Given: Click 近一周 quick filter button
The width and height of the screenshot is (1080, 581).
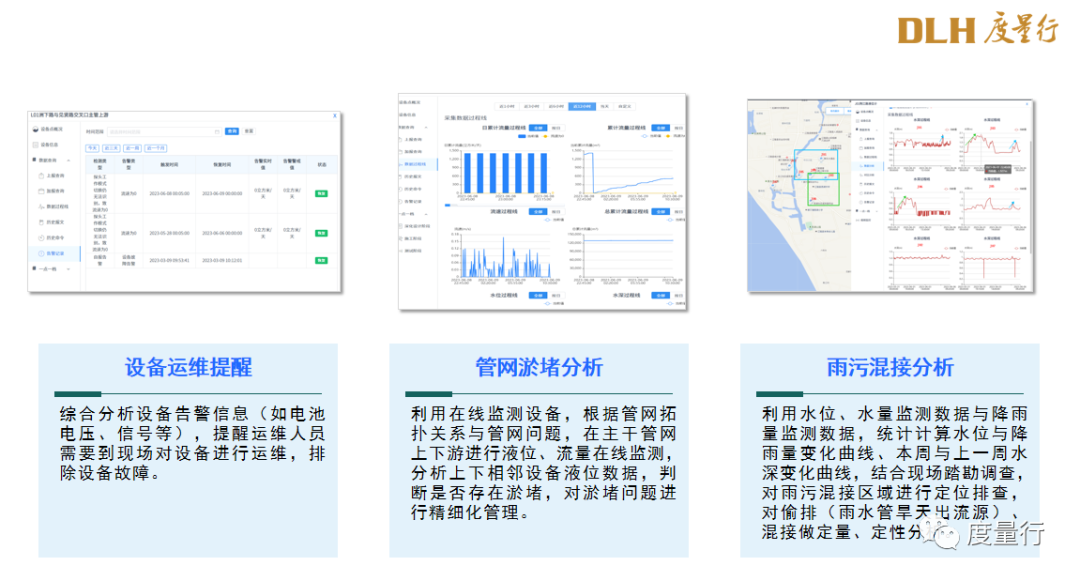Looking at the screenshot, I should [132, 148].
